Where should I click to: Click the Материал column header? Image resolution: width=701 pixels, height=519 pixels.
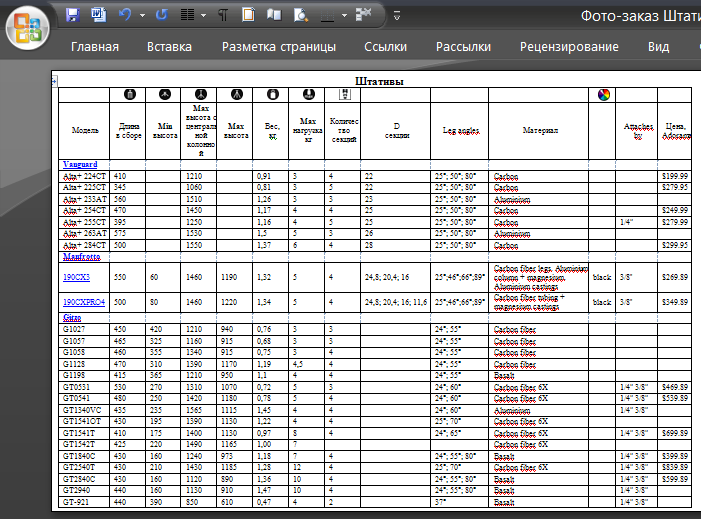click(x=540, y=131)
